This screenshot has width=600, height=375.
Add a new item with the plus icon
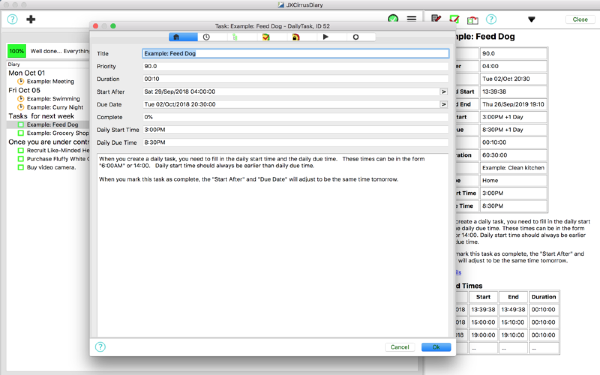[31, 19]
